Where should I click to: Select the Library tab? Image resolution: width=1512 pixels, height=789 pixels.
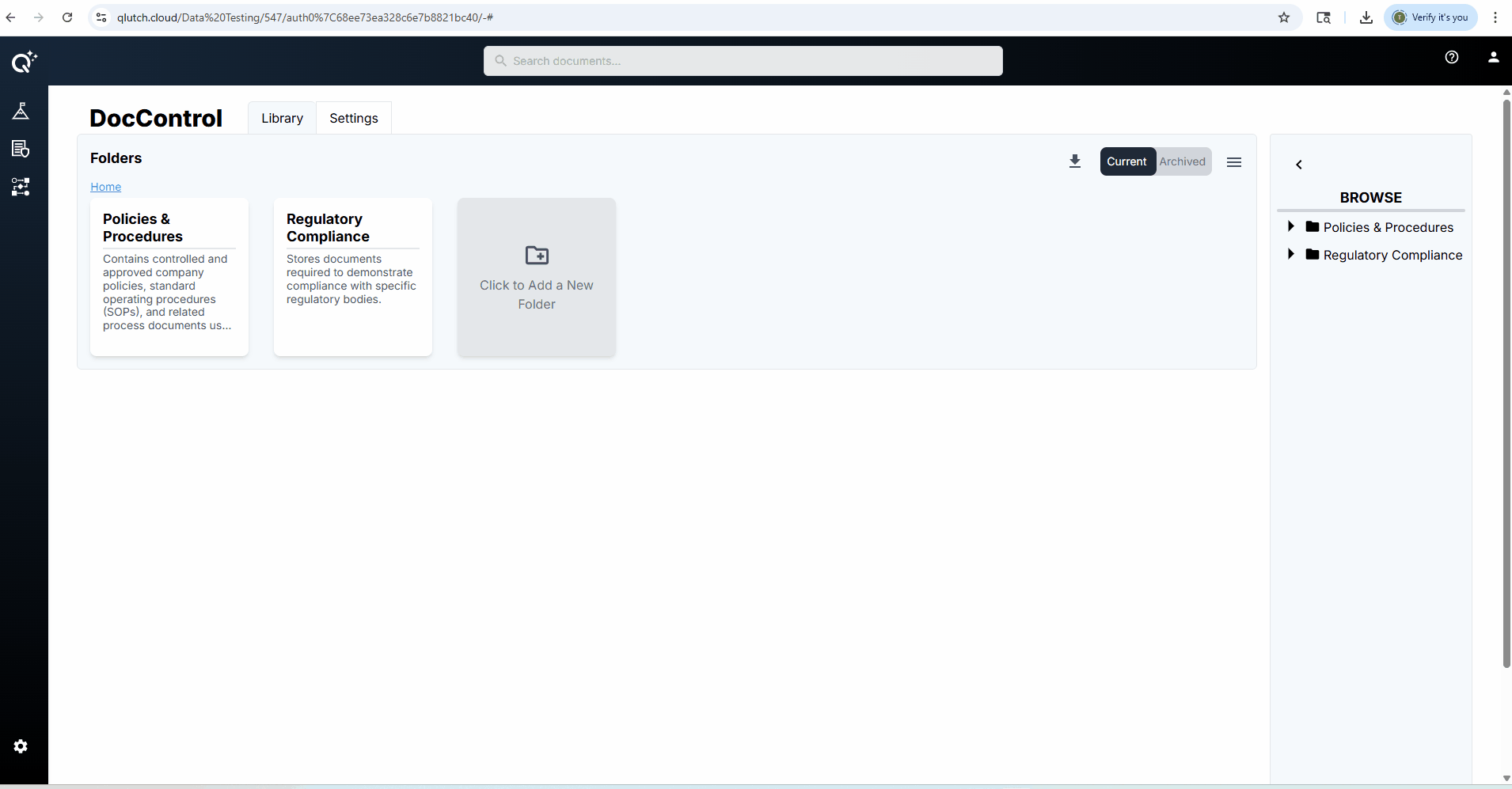coord(282,118)
